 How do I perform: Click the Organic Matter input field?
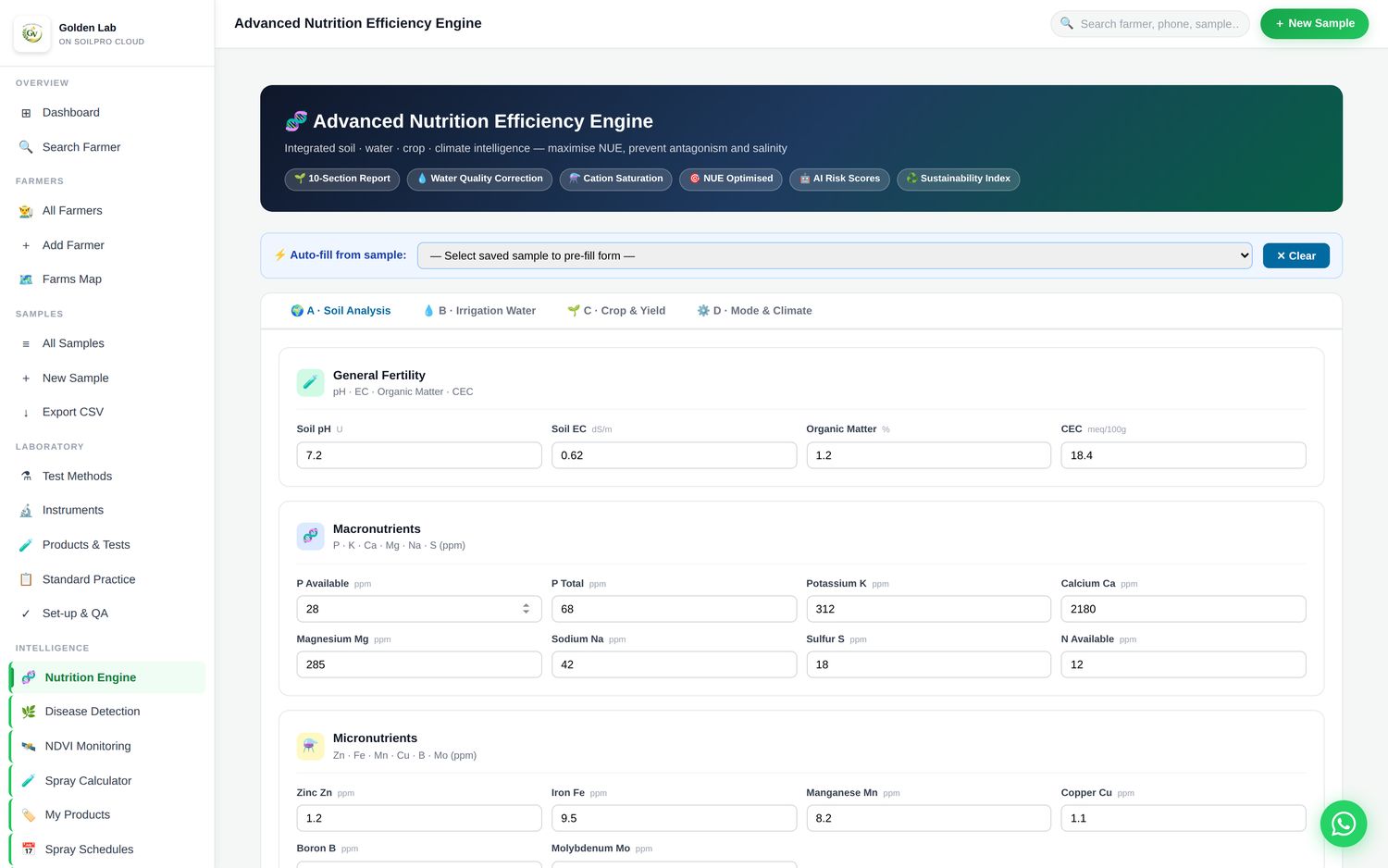[928, 455]
